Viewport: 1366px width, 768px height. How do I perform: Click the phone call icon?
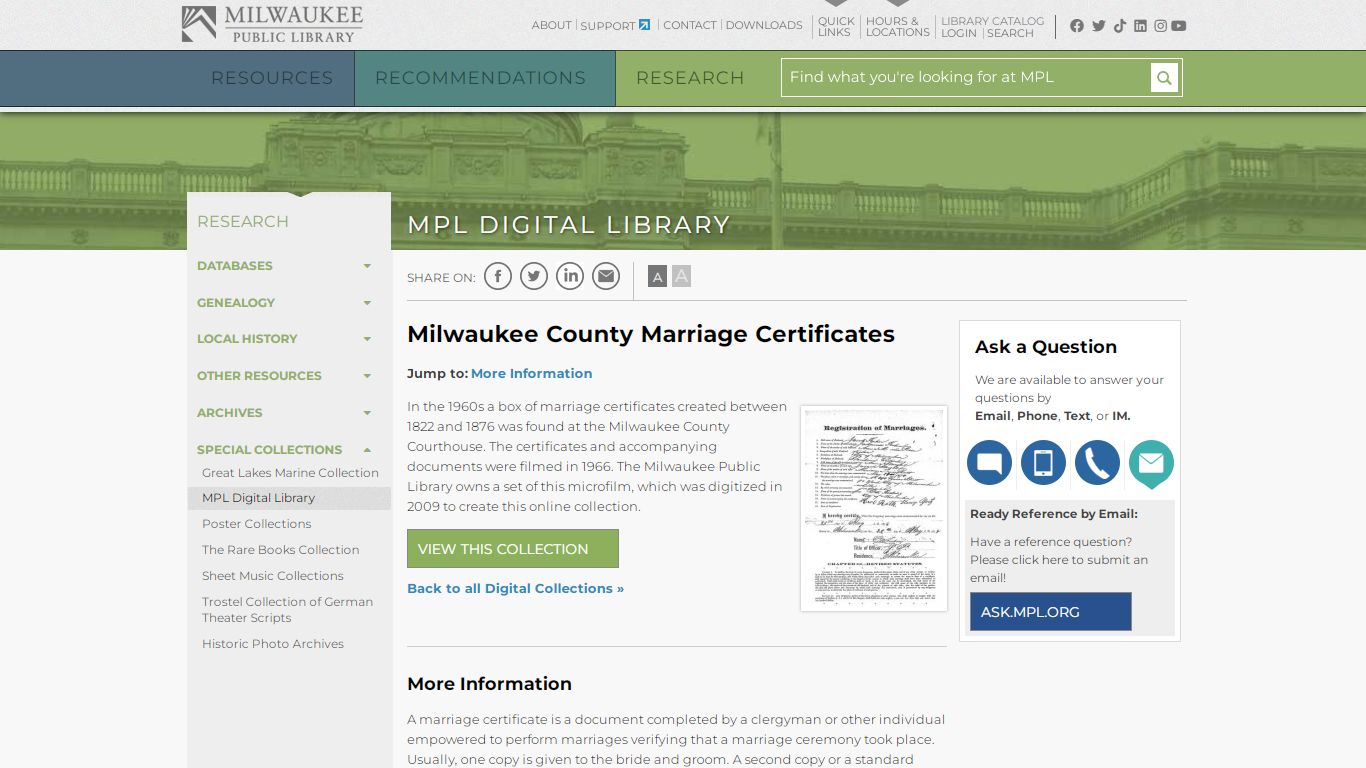[x=1097, y=463]
